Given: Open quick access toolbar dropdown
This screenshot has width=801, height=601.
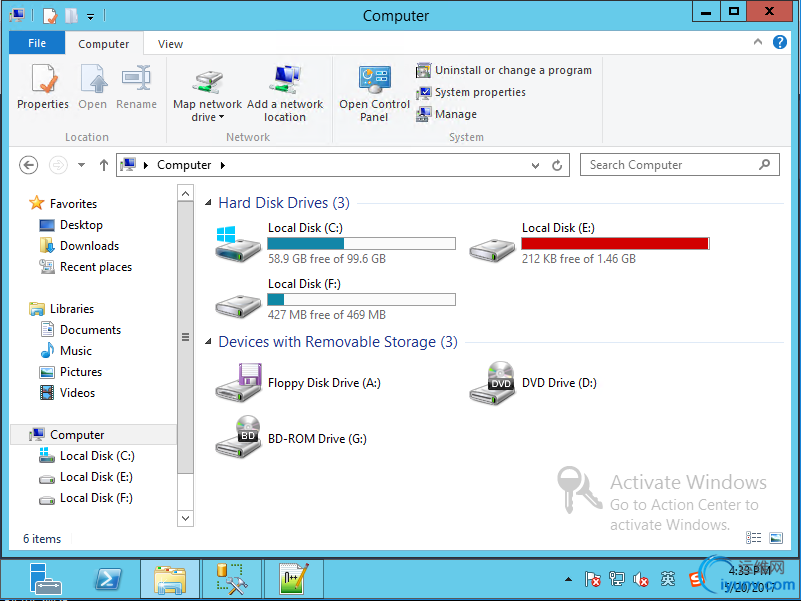Looking at the screenshot, I should point(90,17).
